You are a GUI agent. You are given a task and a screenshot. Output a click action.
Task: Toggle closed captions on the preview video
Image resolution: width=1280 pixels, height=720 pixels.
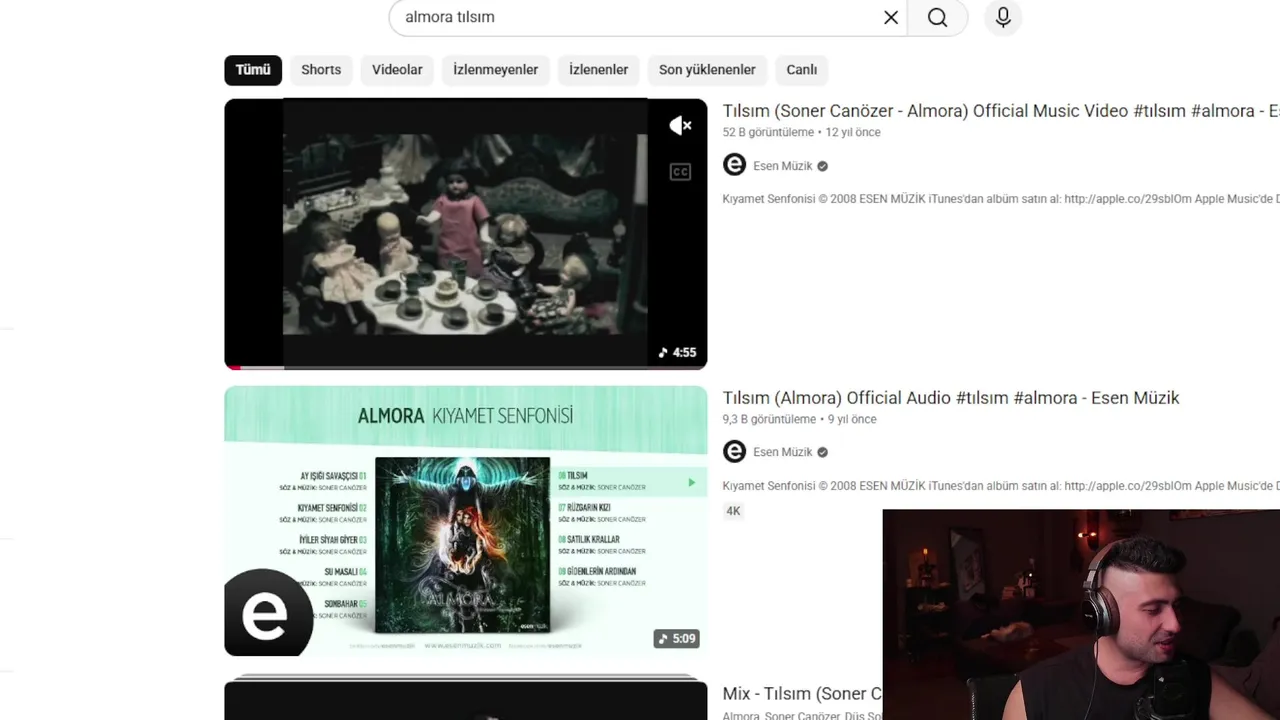(680, 172)
